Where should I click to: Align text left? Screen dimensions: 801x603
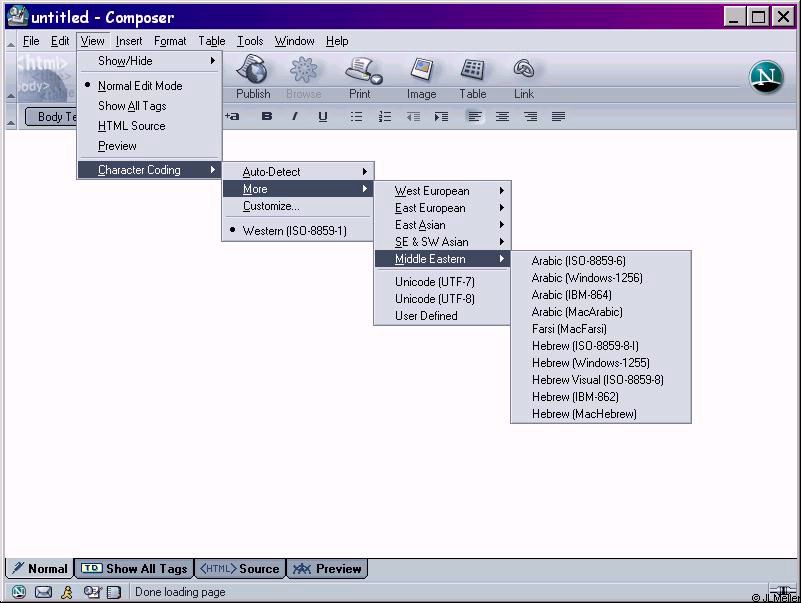(x=475, y=117)
